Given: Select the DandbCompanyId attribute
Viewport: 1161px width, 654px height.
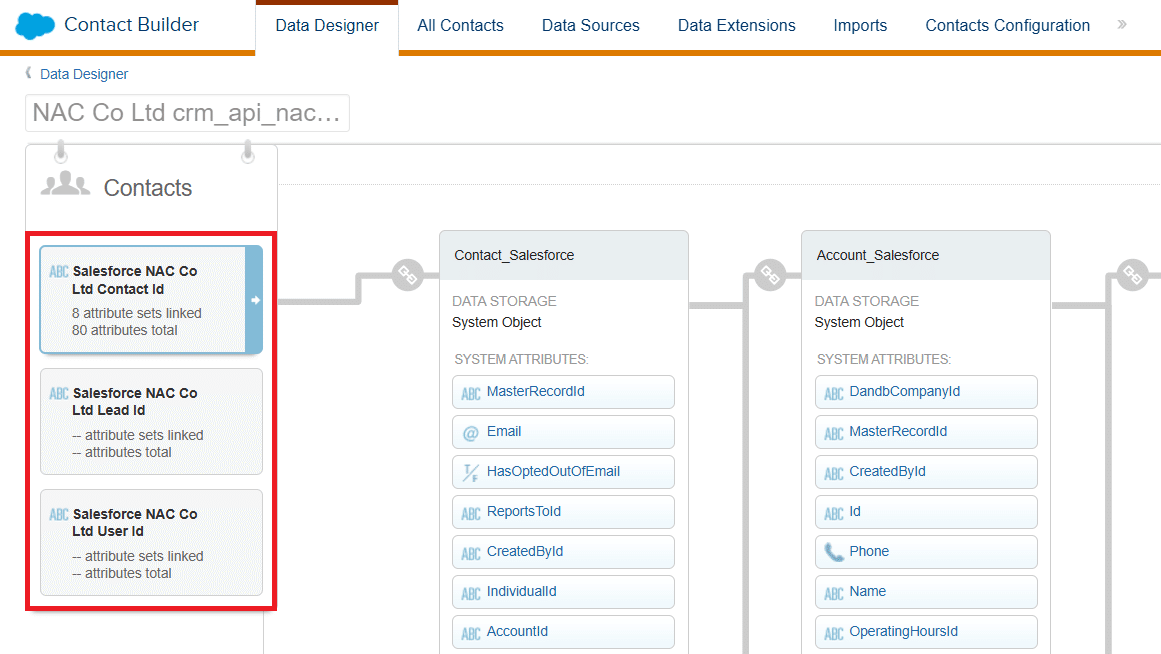Looking at the screenshot, I should click(926, 392).
